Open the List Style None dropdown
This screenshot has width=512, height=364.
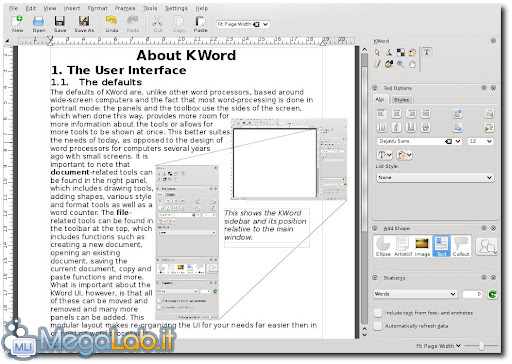(435, 177)
